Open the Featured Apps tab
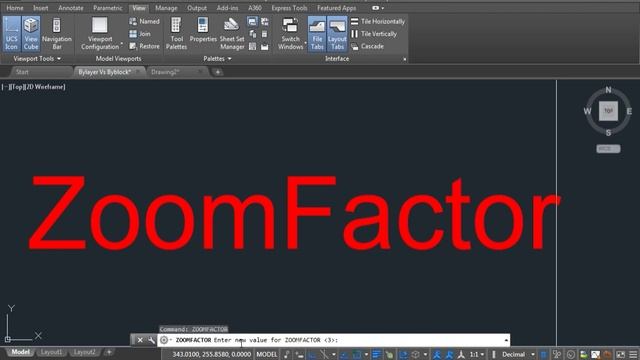 click(337, 8)
